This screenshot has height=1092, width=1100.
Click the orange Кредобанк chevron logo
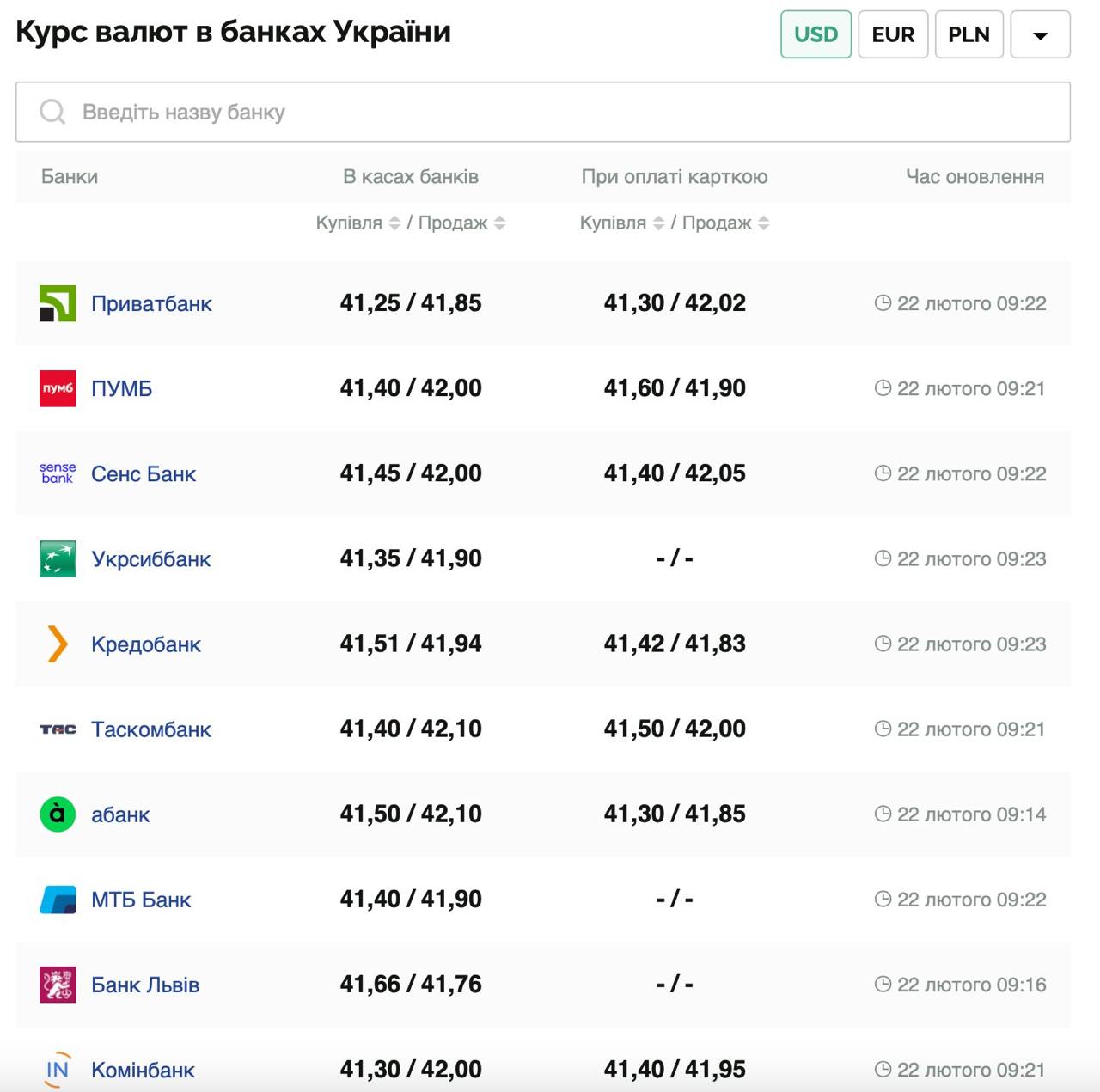click(x=58, y=644)
